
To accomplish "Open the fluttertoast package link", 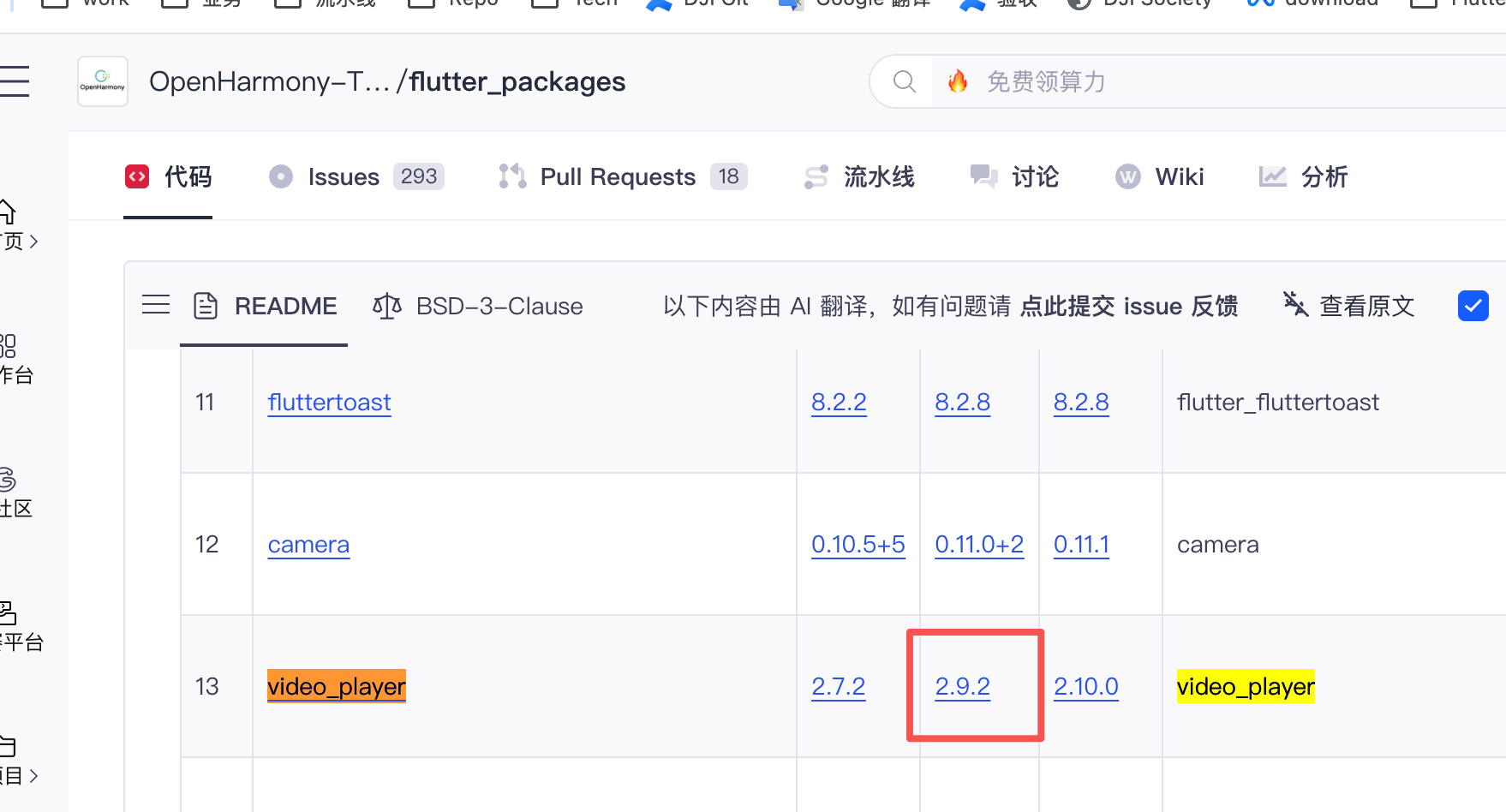I will (329, 403).
